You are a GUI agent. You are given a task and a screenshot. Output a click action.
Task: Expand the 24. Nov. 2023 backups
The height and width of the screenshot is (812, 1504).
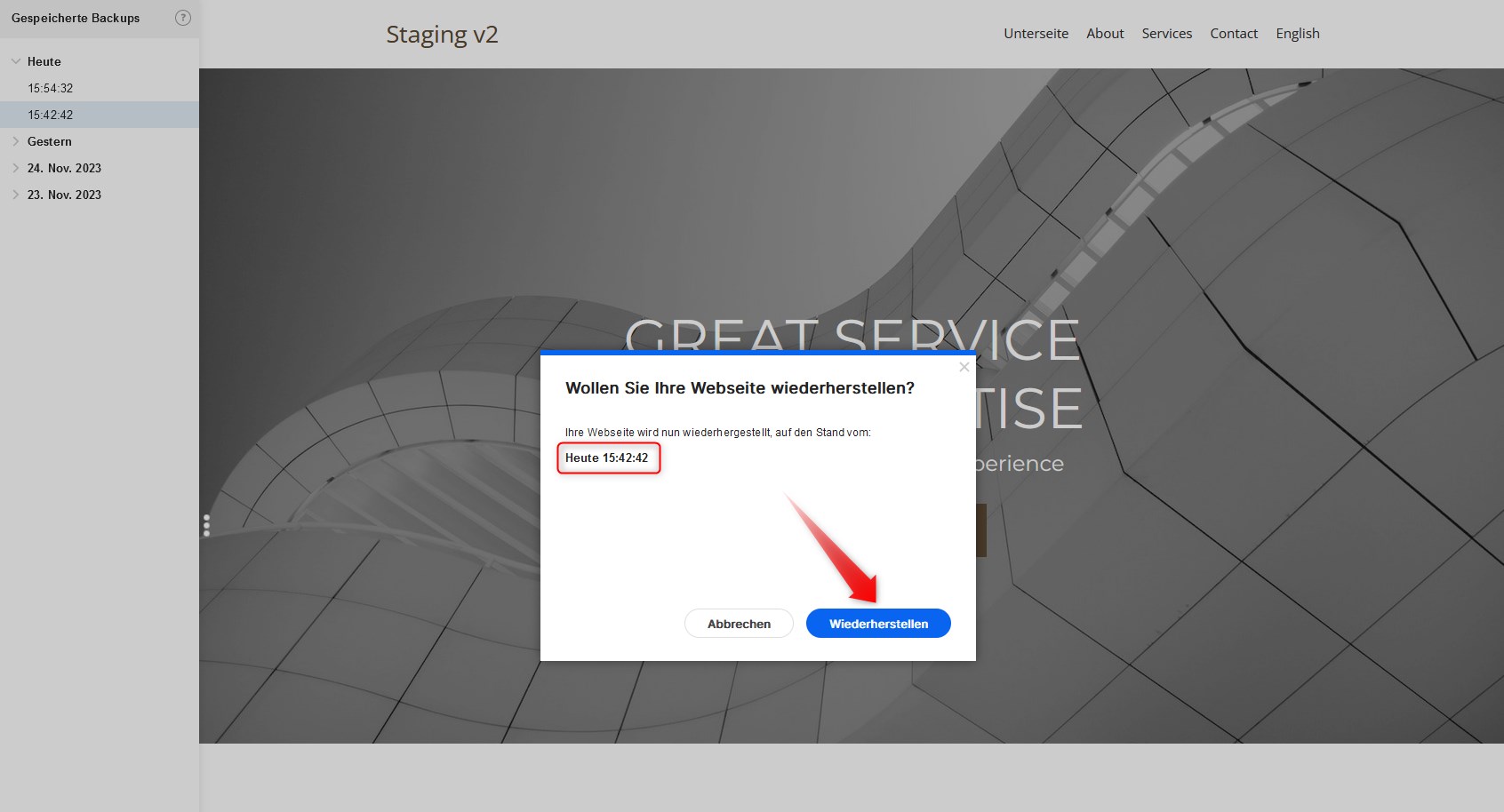[15, 168]
